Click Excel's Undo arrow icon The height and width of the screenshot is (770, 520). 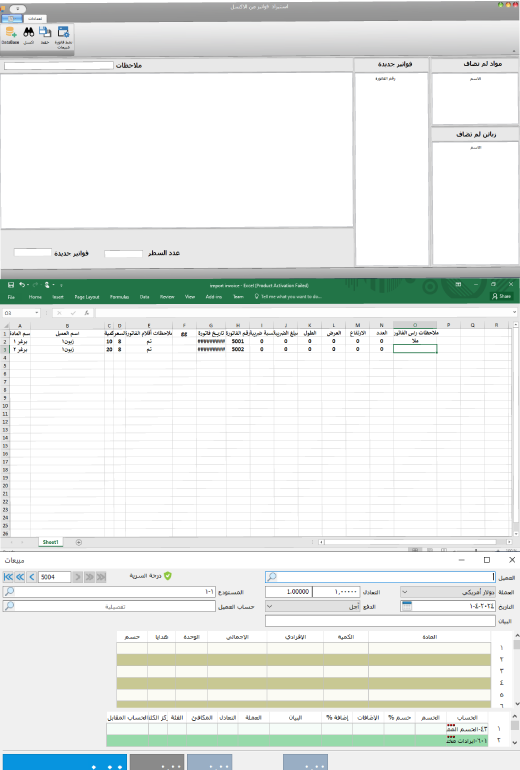[x=22, y=285]
